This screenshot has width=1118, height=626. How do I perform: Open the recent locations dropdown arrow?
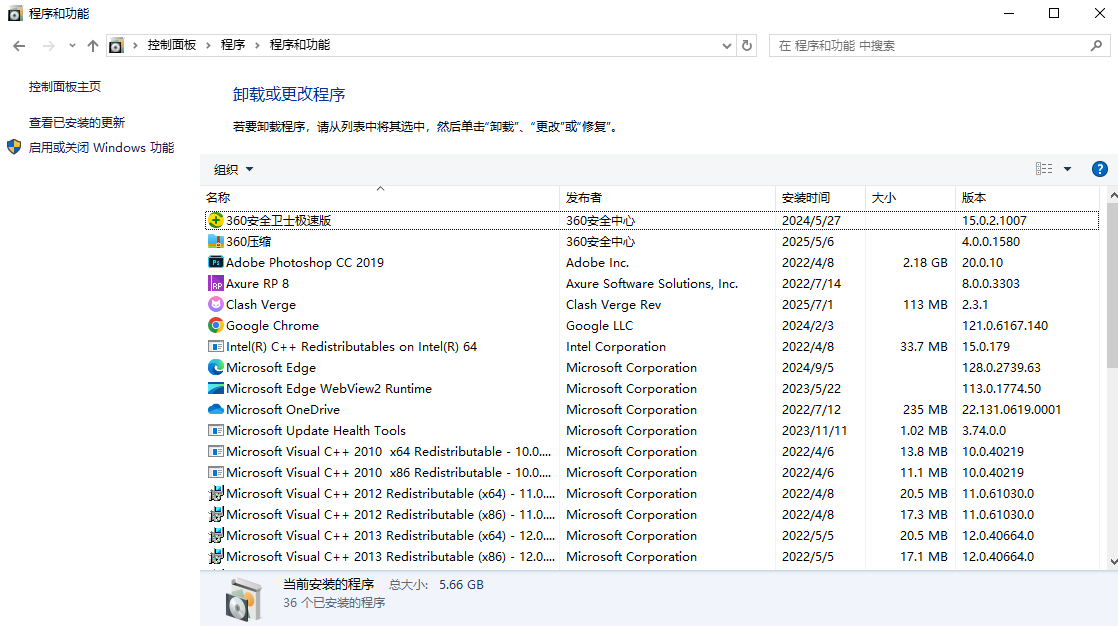[72, 46]
